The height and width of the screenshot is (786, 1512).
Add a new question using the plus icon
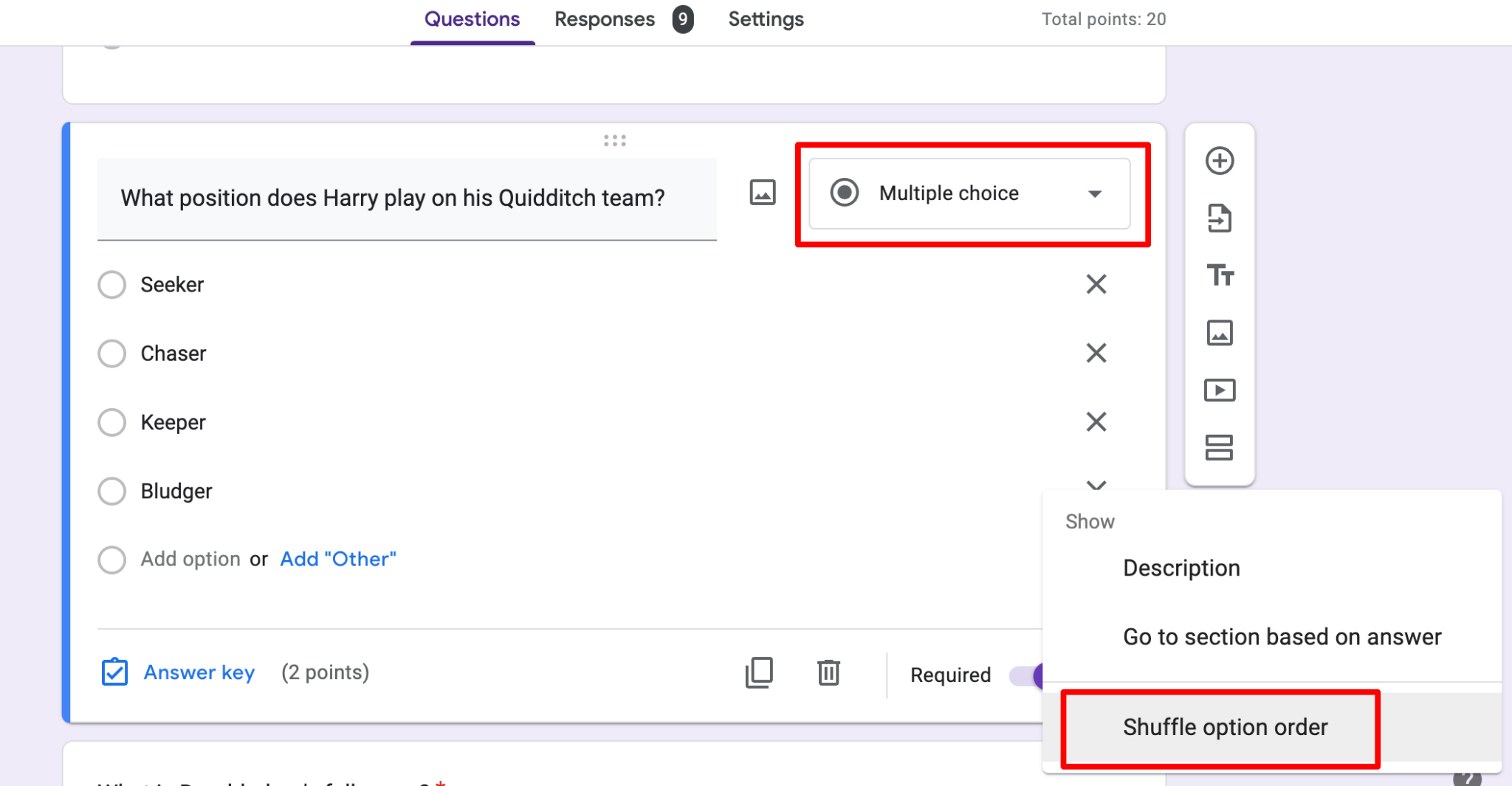click(1220, 160)
